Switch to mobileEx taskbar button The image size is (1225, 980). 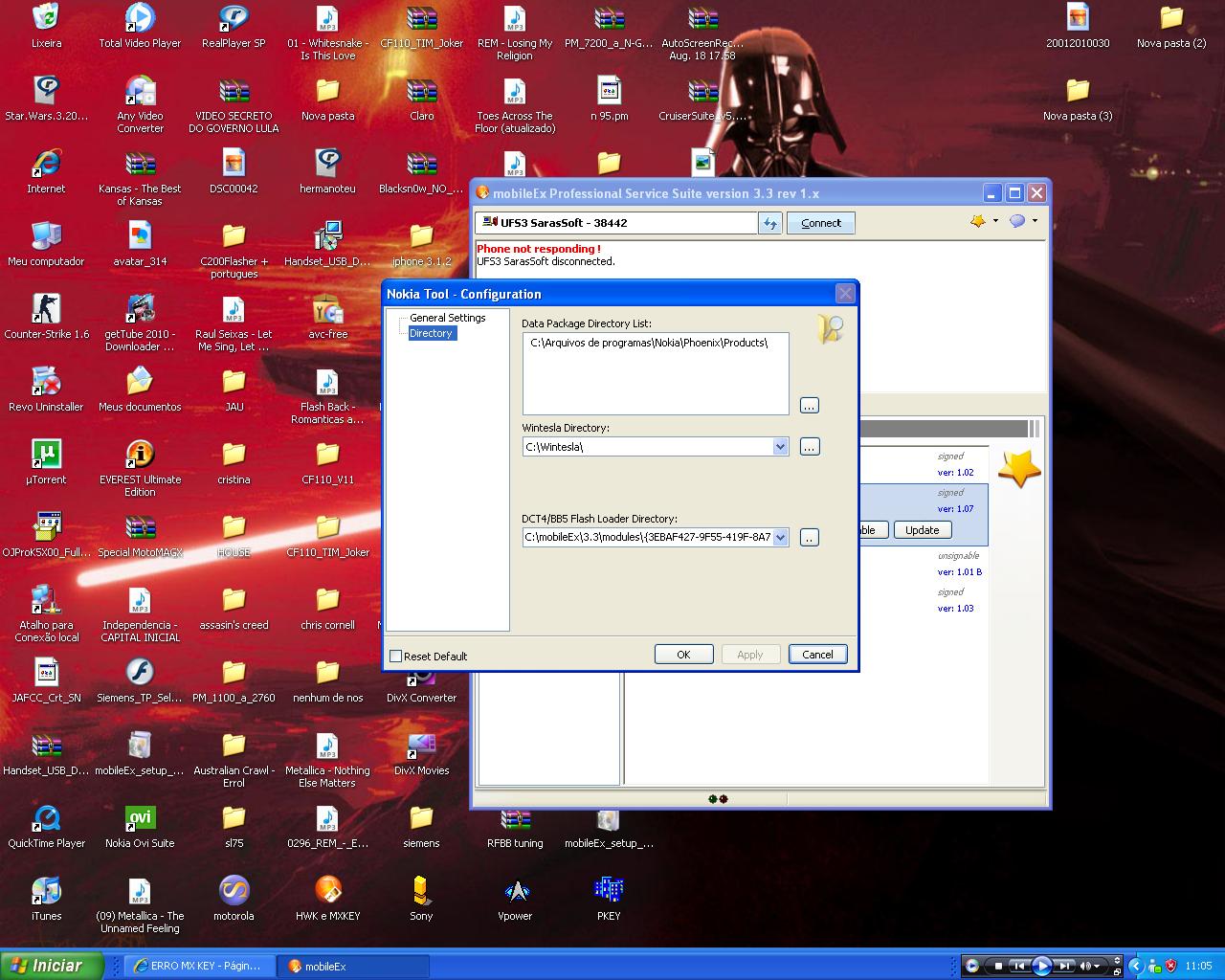pyautogui.click(x=353, y=967)
